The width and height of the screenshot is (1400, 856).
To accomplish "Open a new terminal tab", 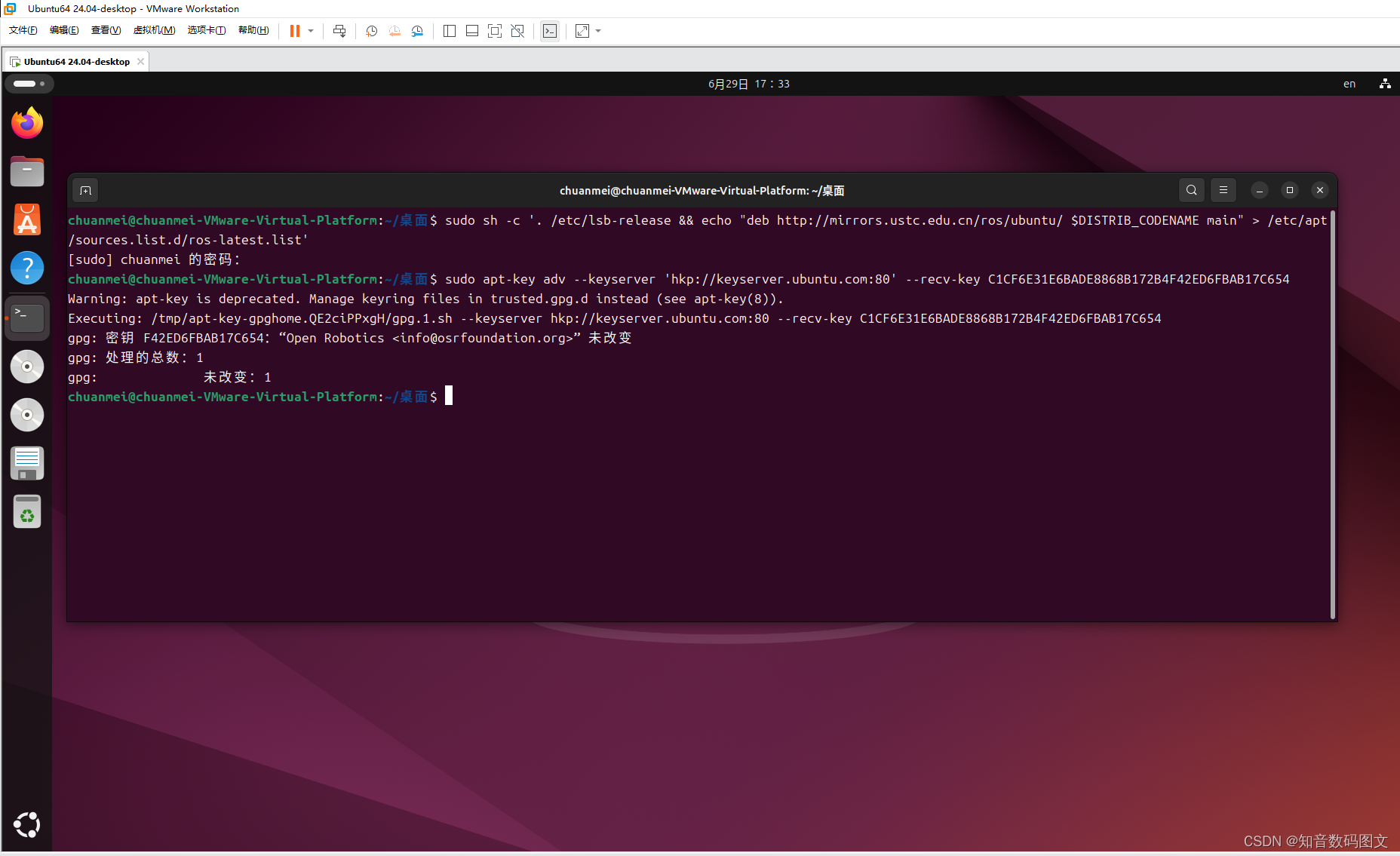I will point(84,190).
